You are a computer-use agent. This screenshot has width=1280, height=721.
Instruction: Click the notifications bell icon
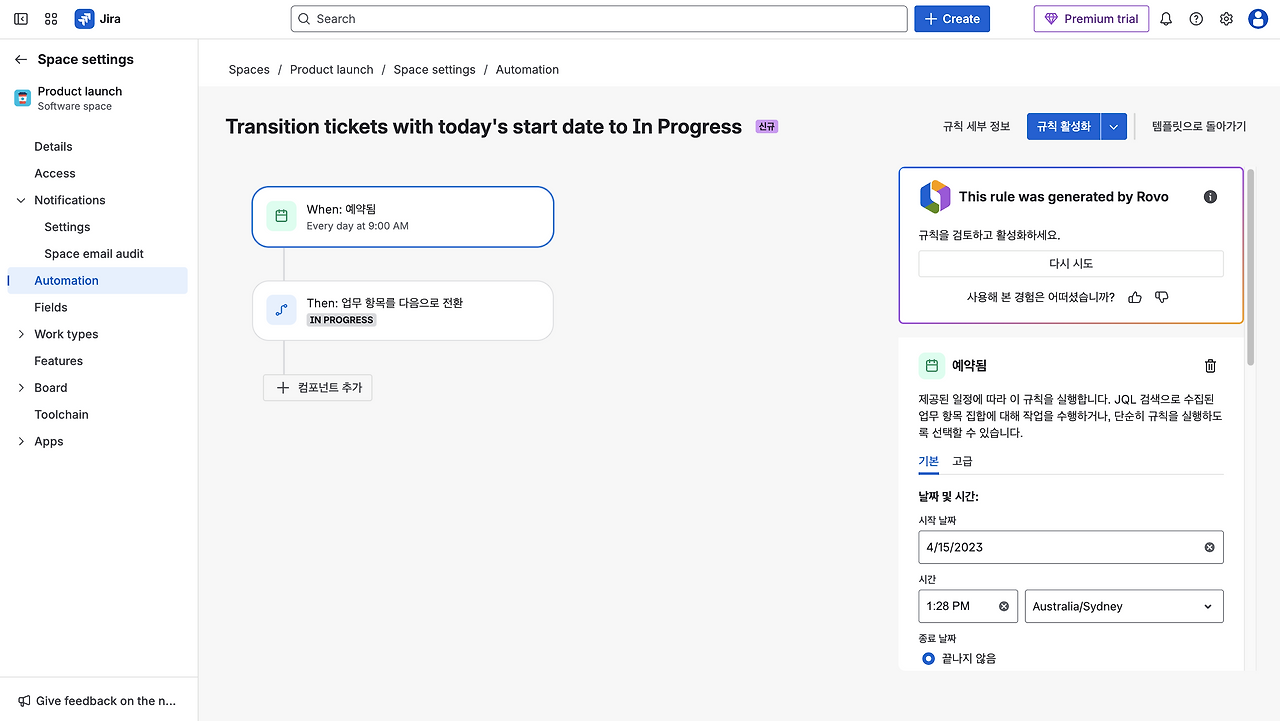point(1166,19)
